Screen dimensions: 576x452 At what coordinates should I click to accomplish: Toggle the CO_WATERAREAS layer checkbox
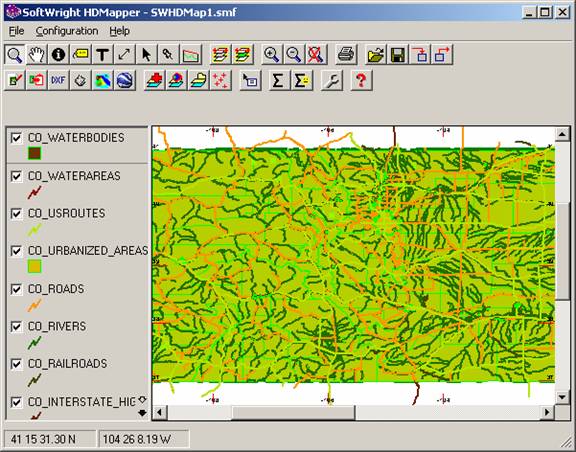[x=16, y=176]
